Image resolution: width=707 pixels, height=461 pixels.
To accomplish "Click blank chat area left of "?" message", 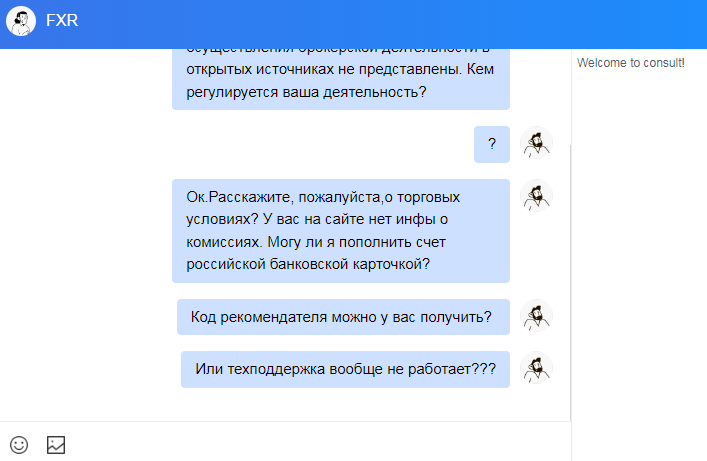I will [250, 144].
